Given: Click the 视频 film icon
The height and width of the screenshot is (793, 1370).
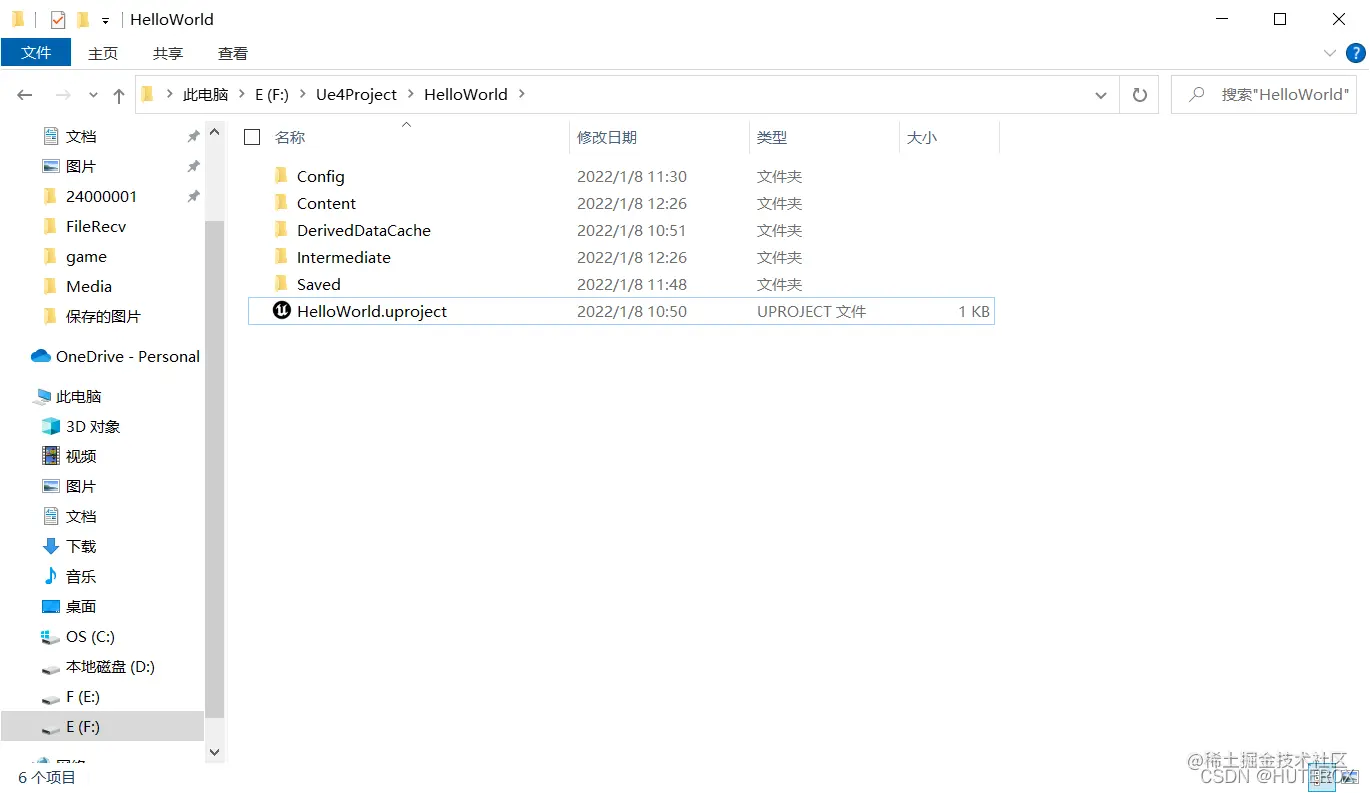Looking at the screenshot, I should [x=51, y=456].
